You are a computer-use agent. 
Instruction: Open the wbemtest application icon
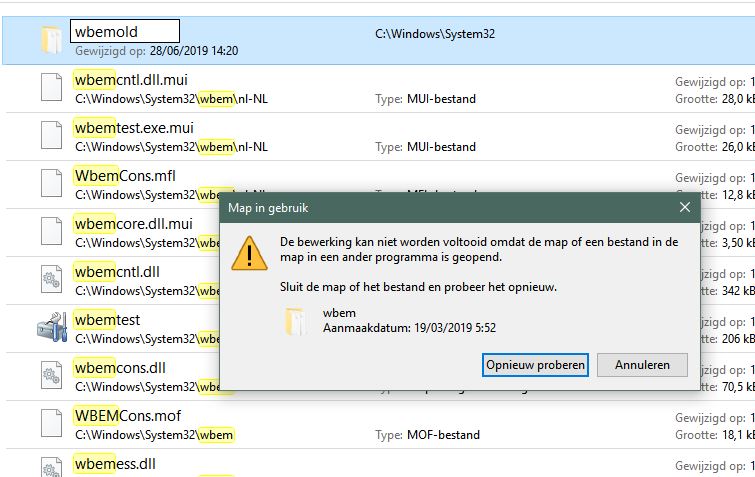tap(50, 328)
